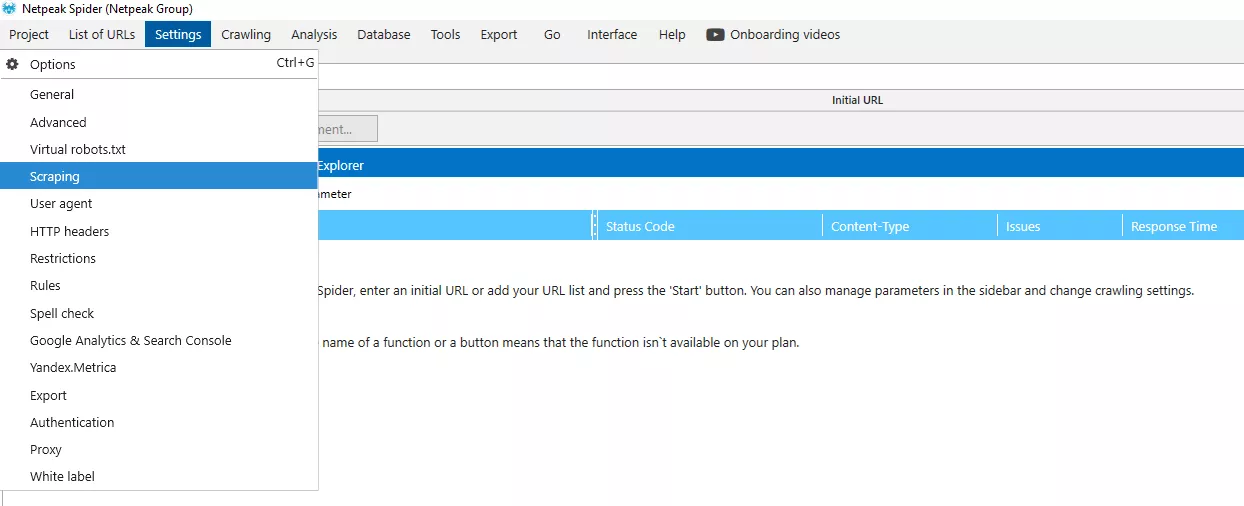Open User agent settings

click(x=159, y=203)
